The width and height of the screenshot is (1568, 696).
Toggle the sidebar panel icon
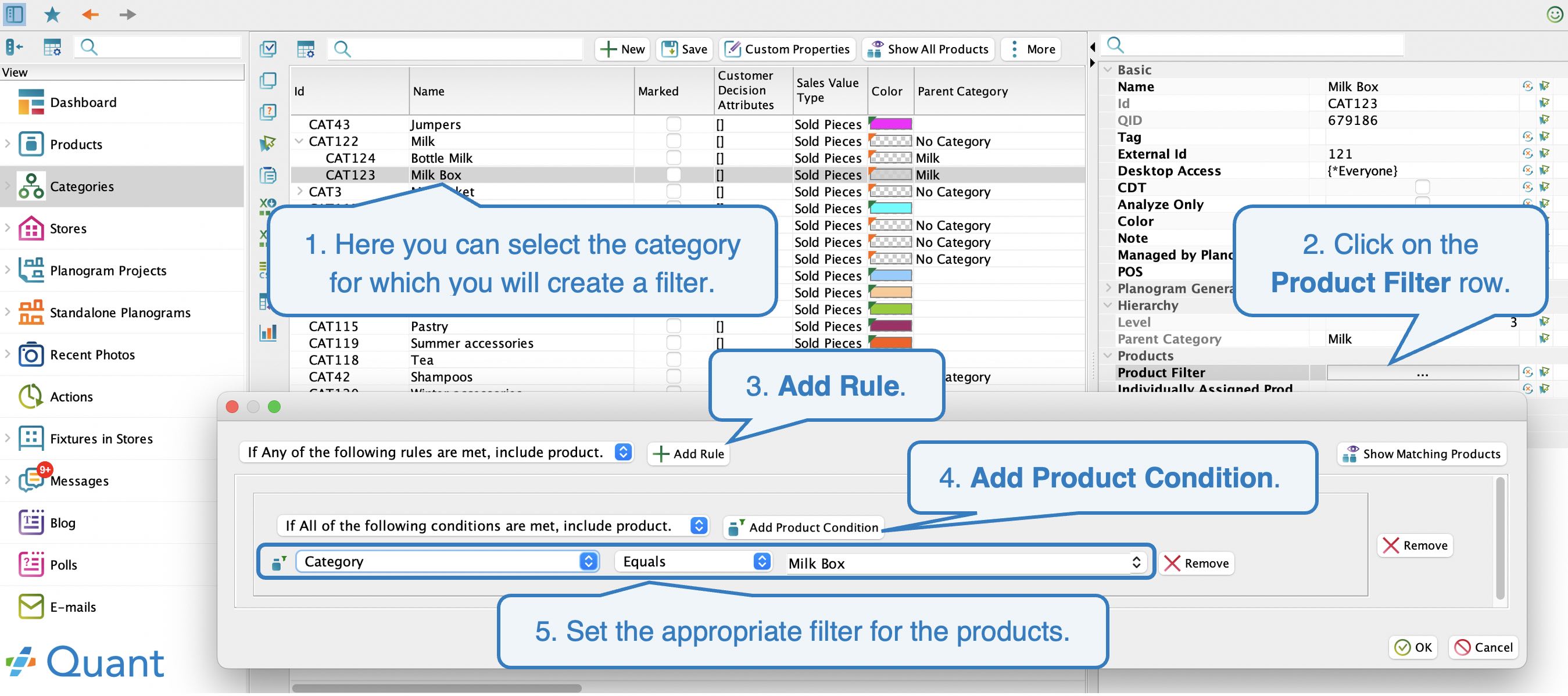click(15, 14)
